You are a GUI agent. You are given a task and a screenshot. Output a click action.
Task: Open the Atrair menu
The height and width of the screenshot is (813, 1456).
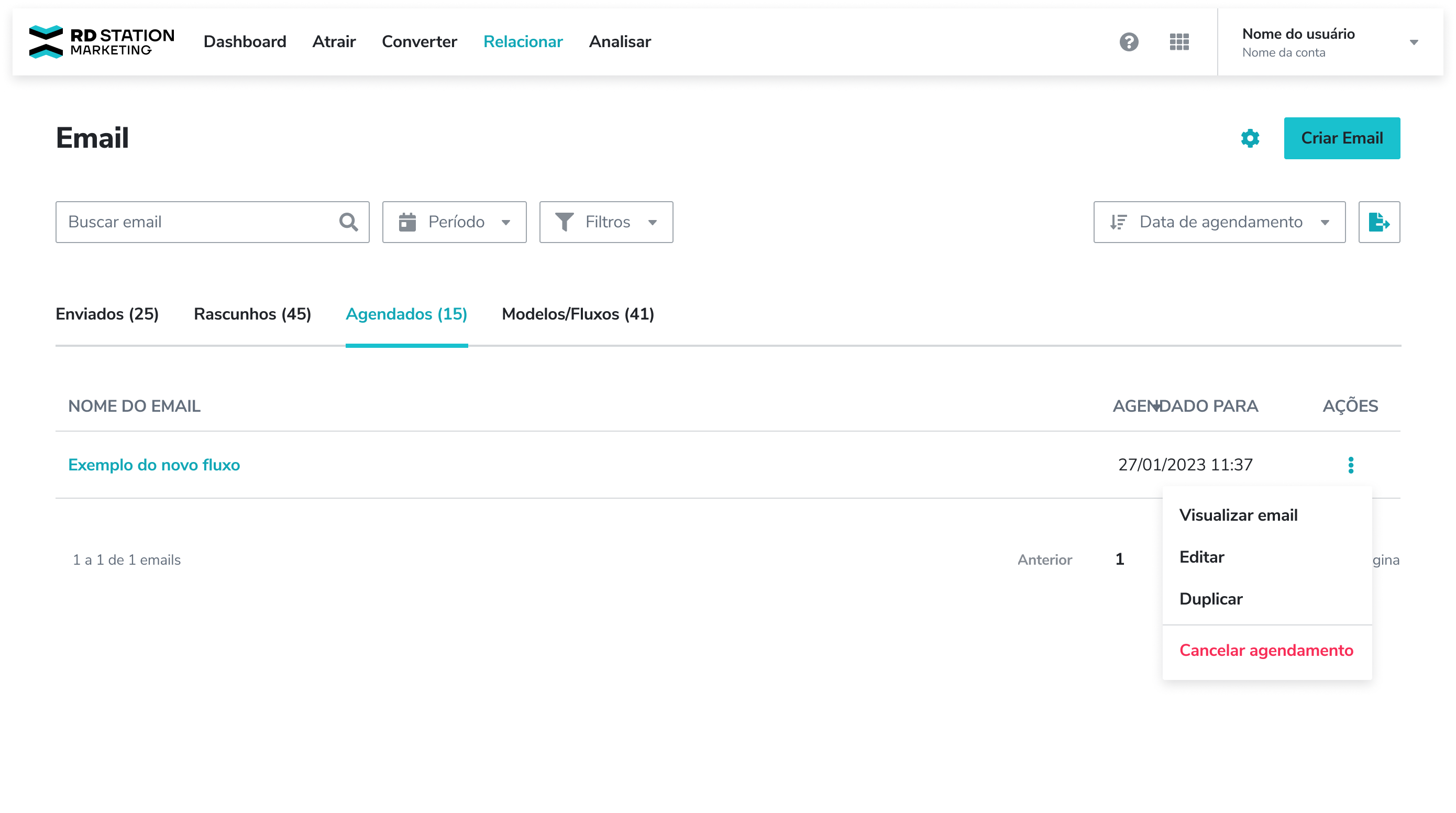point(334,42)
